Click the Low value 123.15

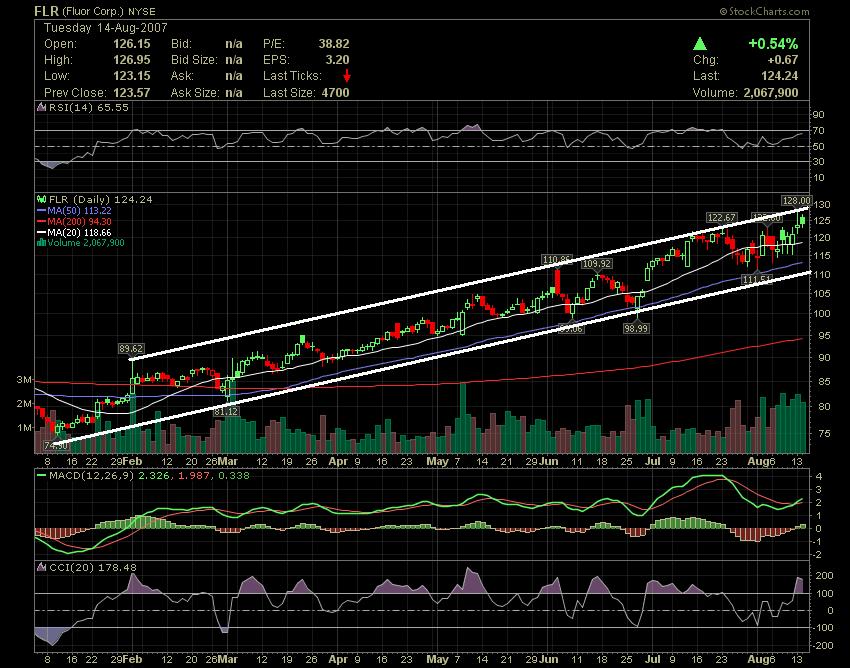[132, 76]
